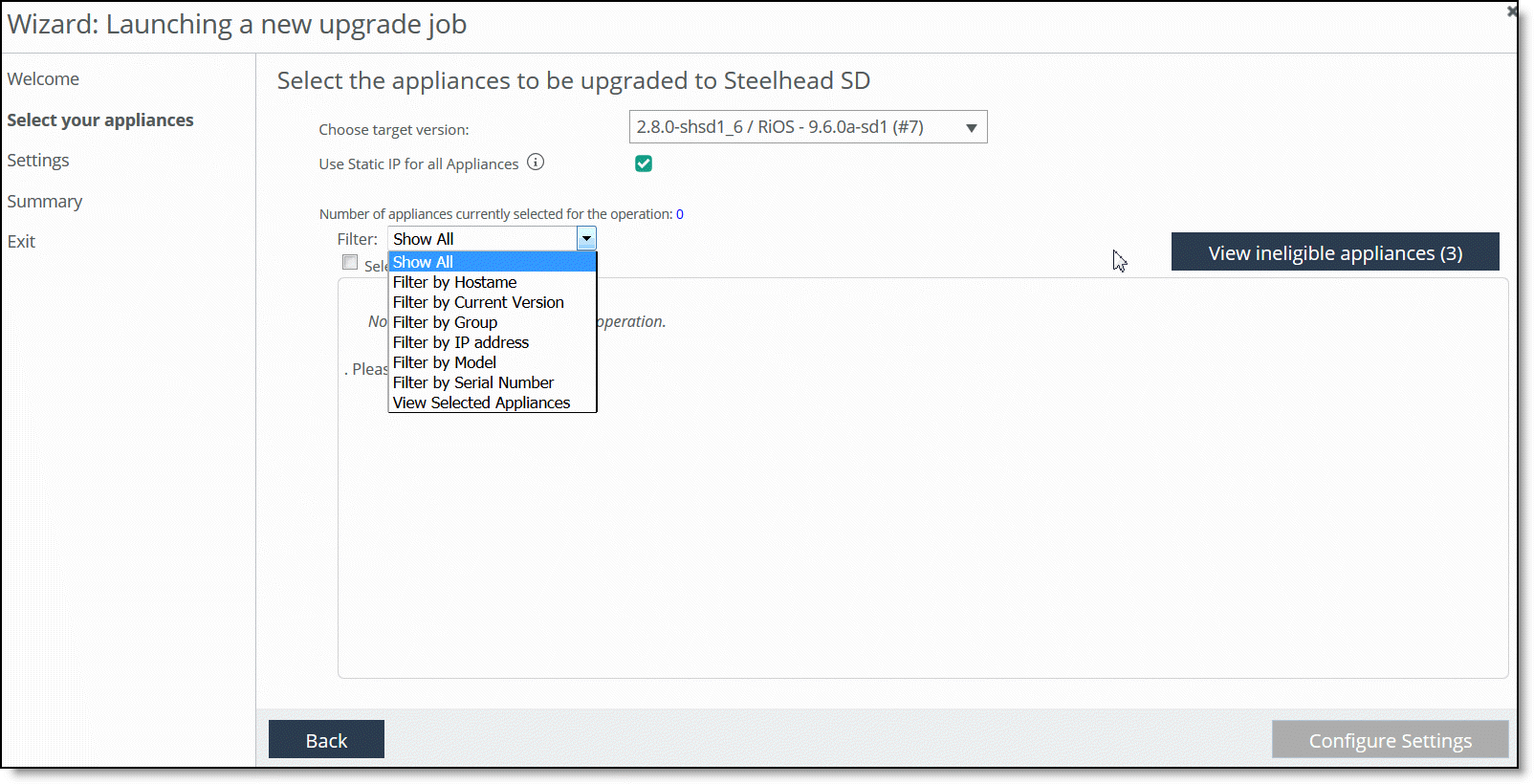Go to the Summary wizard step
This screenshot has width=1534, height=784.
[45, 202]
